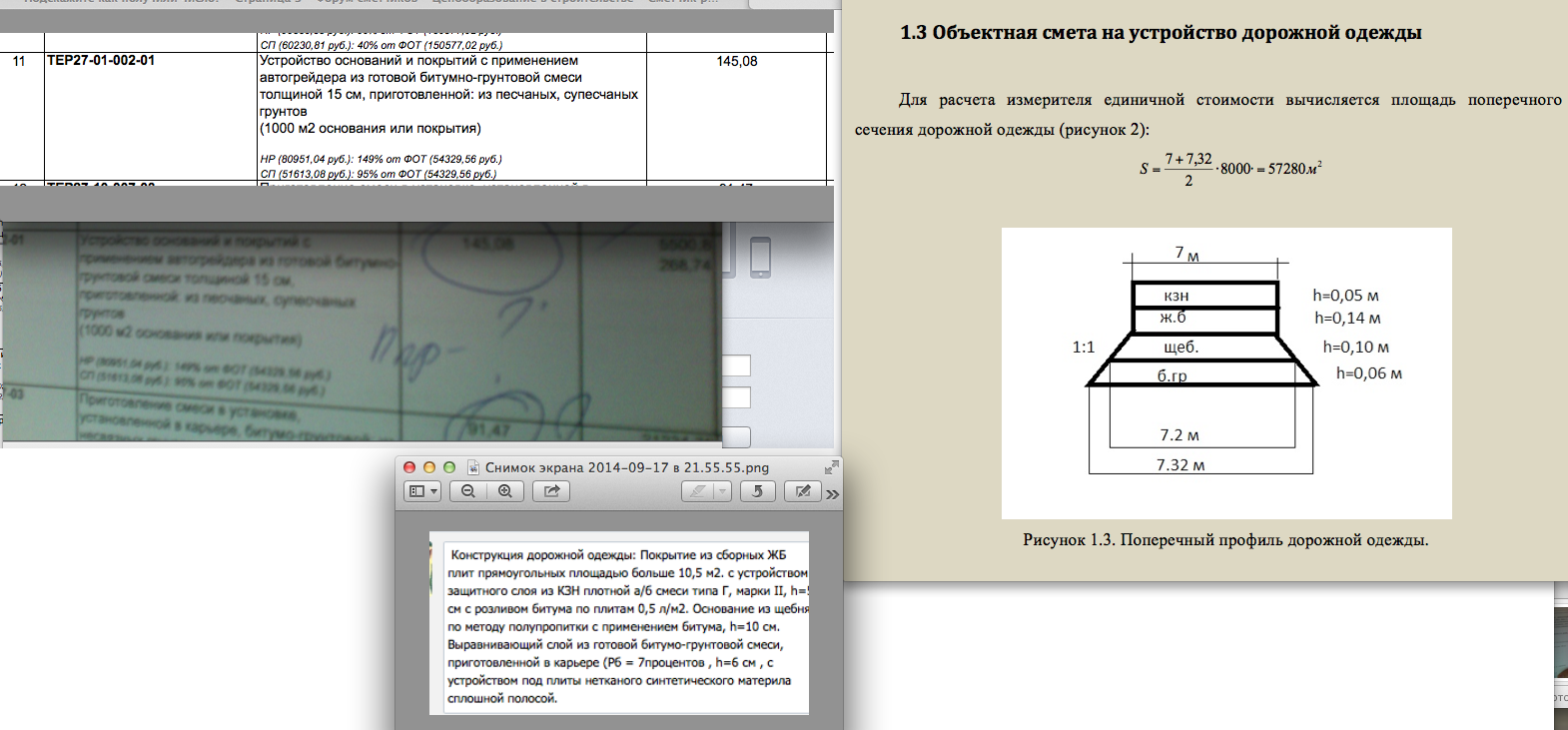The height and width of the screenshot is (730, 1568).
Task: Click row number 11 in the estimate table
Action: [19, 61]
